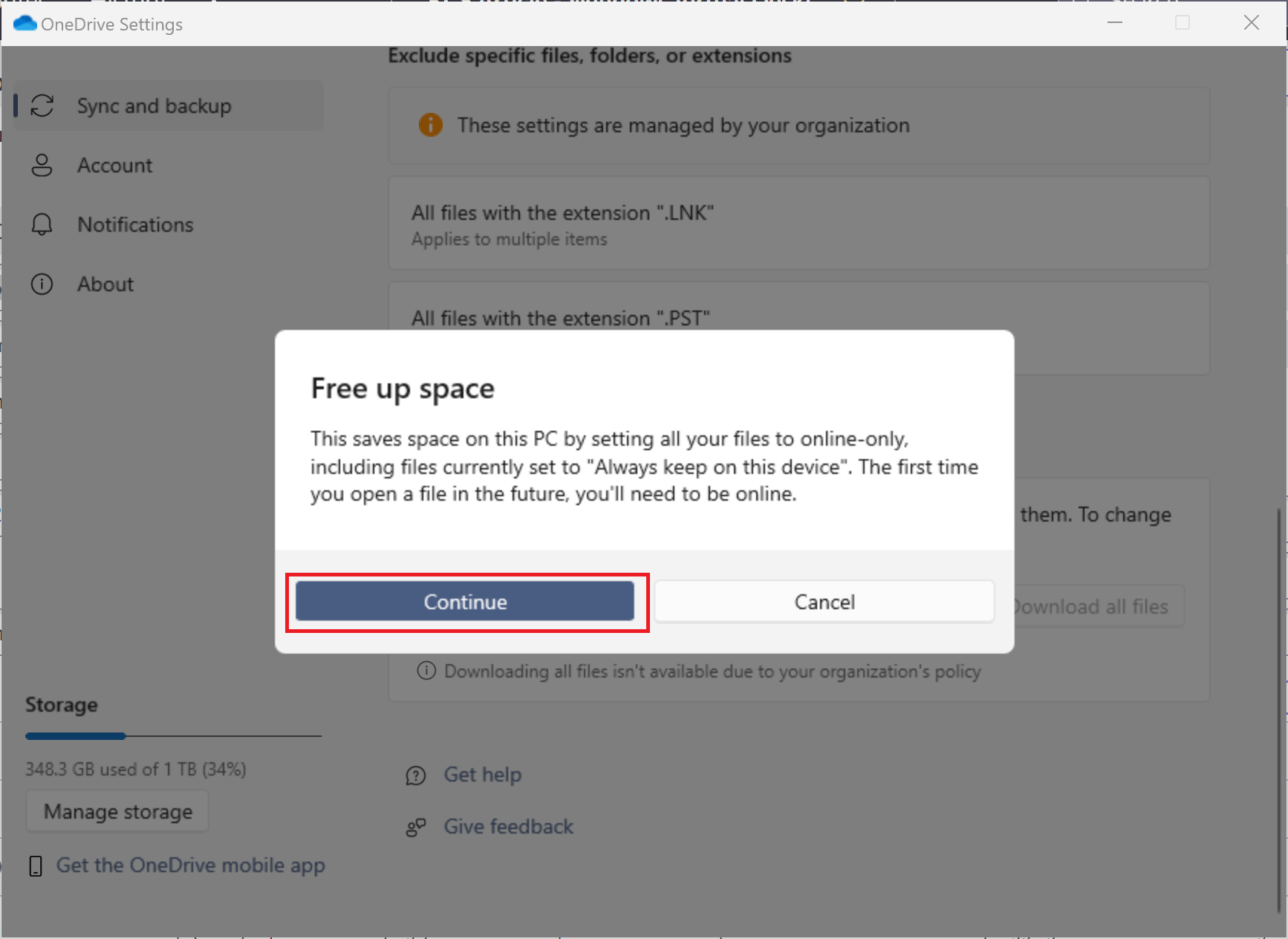Viewport: 1288px width, 939px height.
Task: Open the Give feedback link
Action: 509,827
